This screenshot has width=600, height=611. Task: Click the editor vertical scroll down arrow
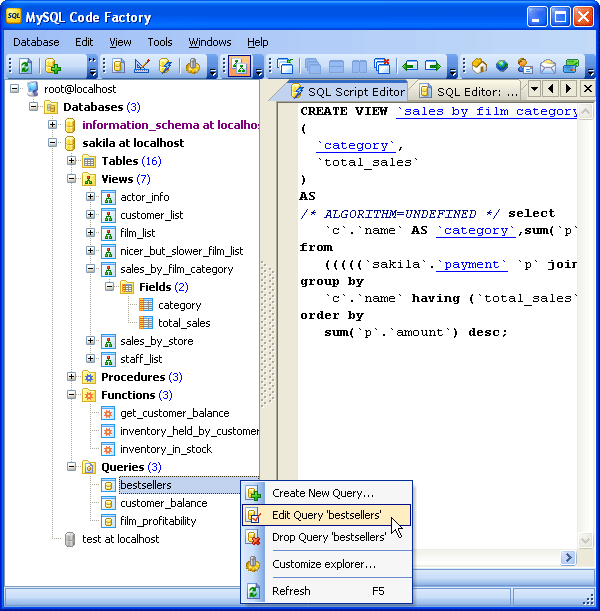[x=585, y=540]
